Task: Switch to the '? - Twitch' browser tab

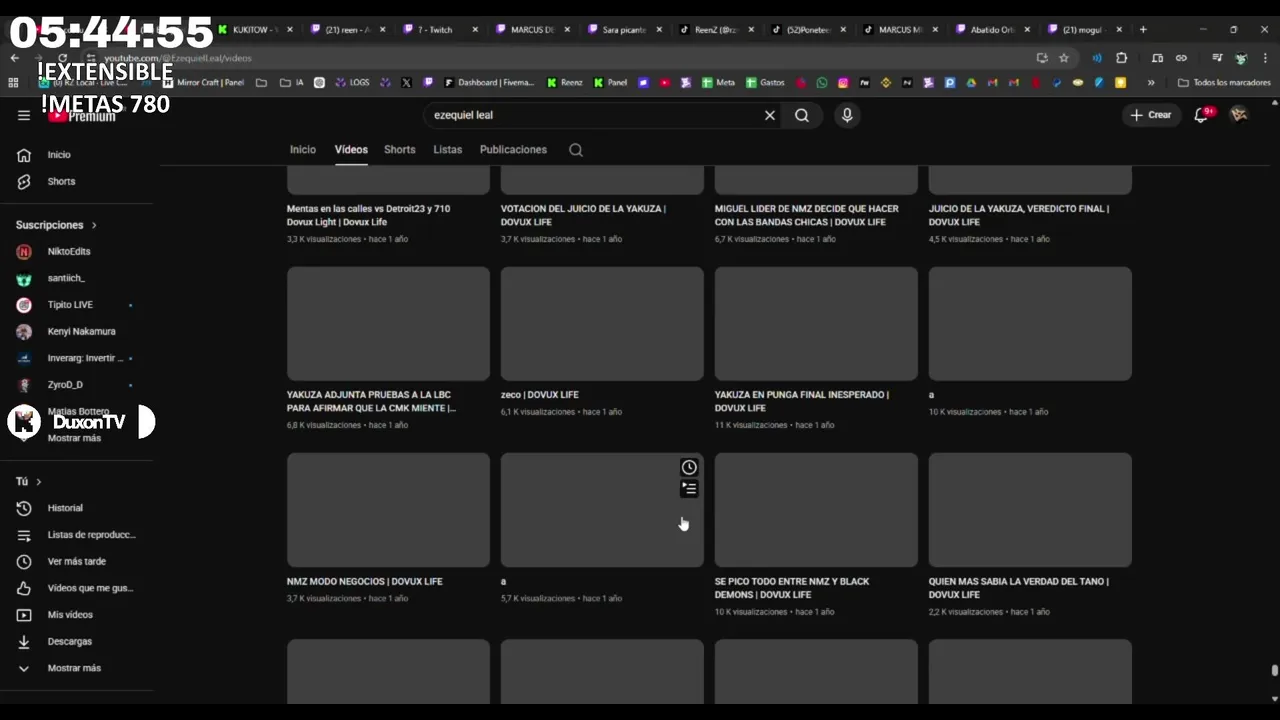Action: click(x=438, y=30)
